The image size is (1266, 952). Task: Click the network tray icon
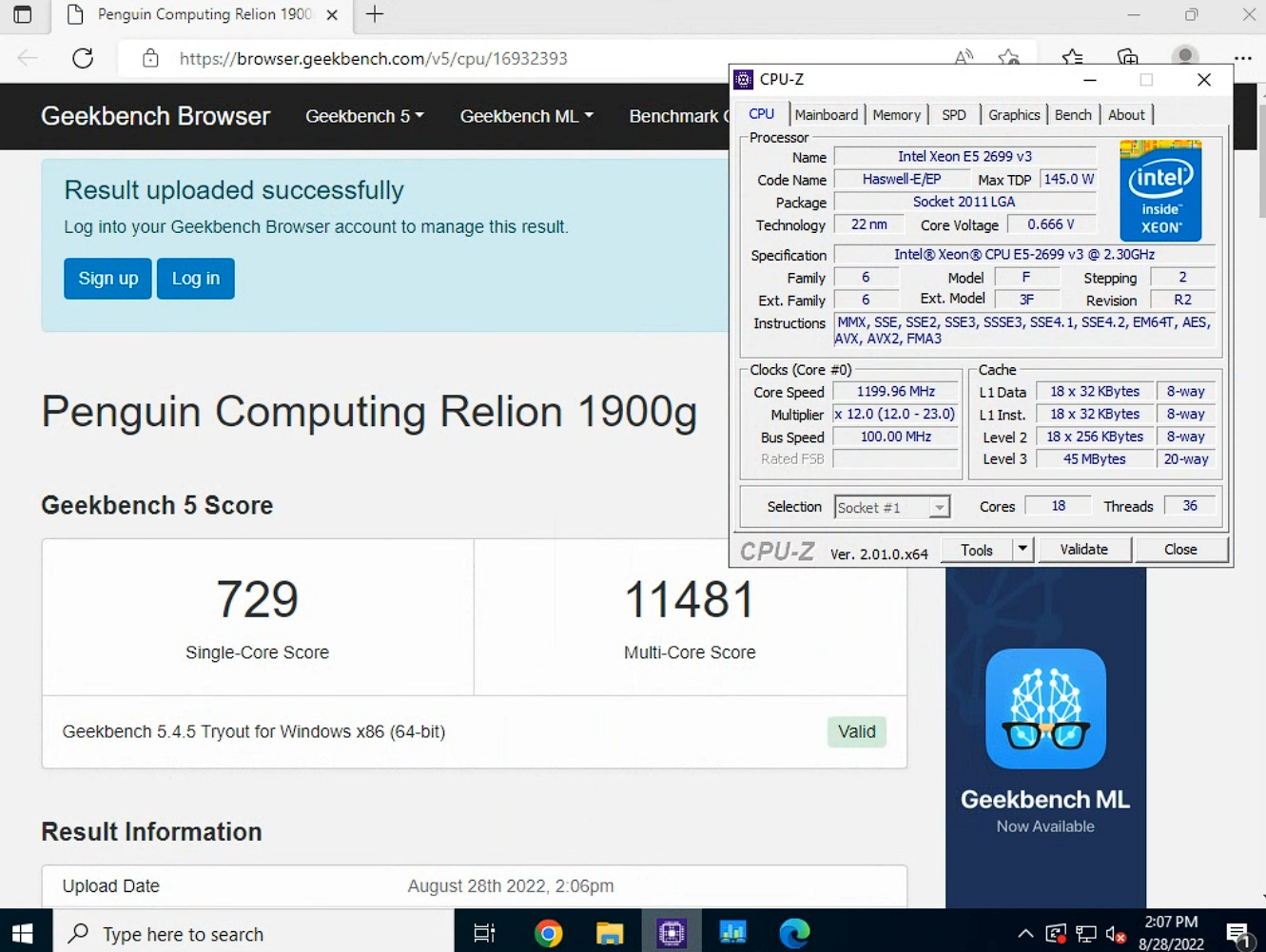(1086, 934)
